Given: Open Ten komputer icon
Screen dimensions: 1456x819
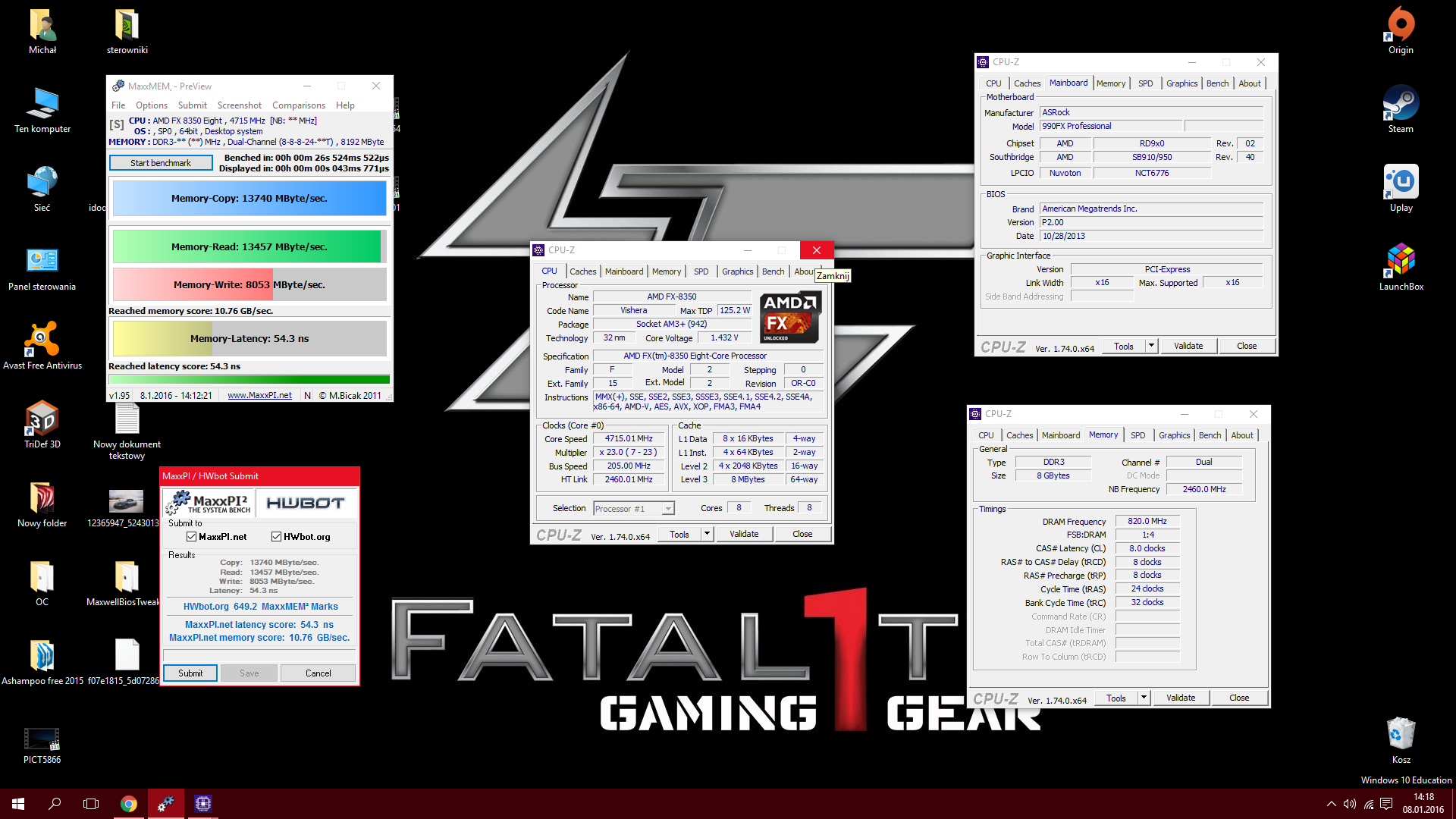Looking at the screenshot, I should coord(42,109).
